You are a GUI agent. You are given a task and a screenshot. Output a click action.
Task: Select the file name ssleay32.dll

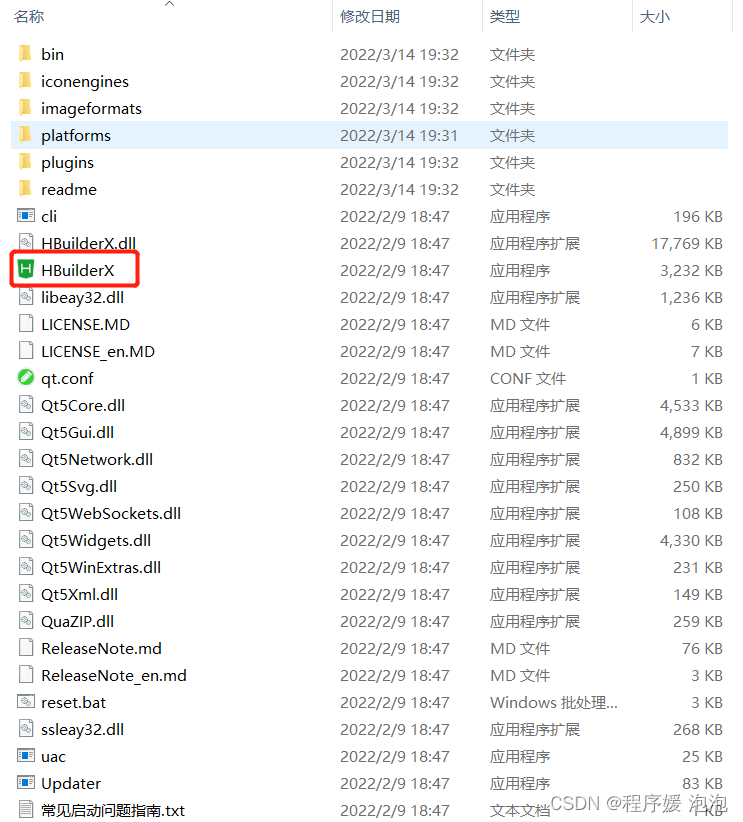click(x=82, y=729)
